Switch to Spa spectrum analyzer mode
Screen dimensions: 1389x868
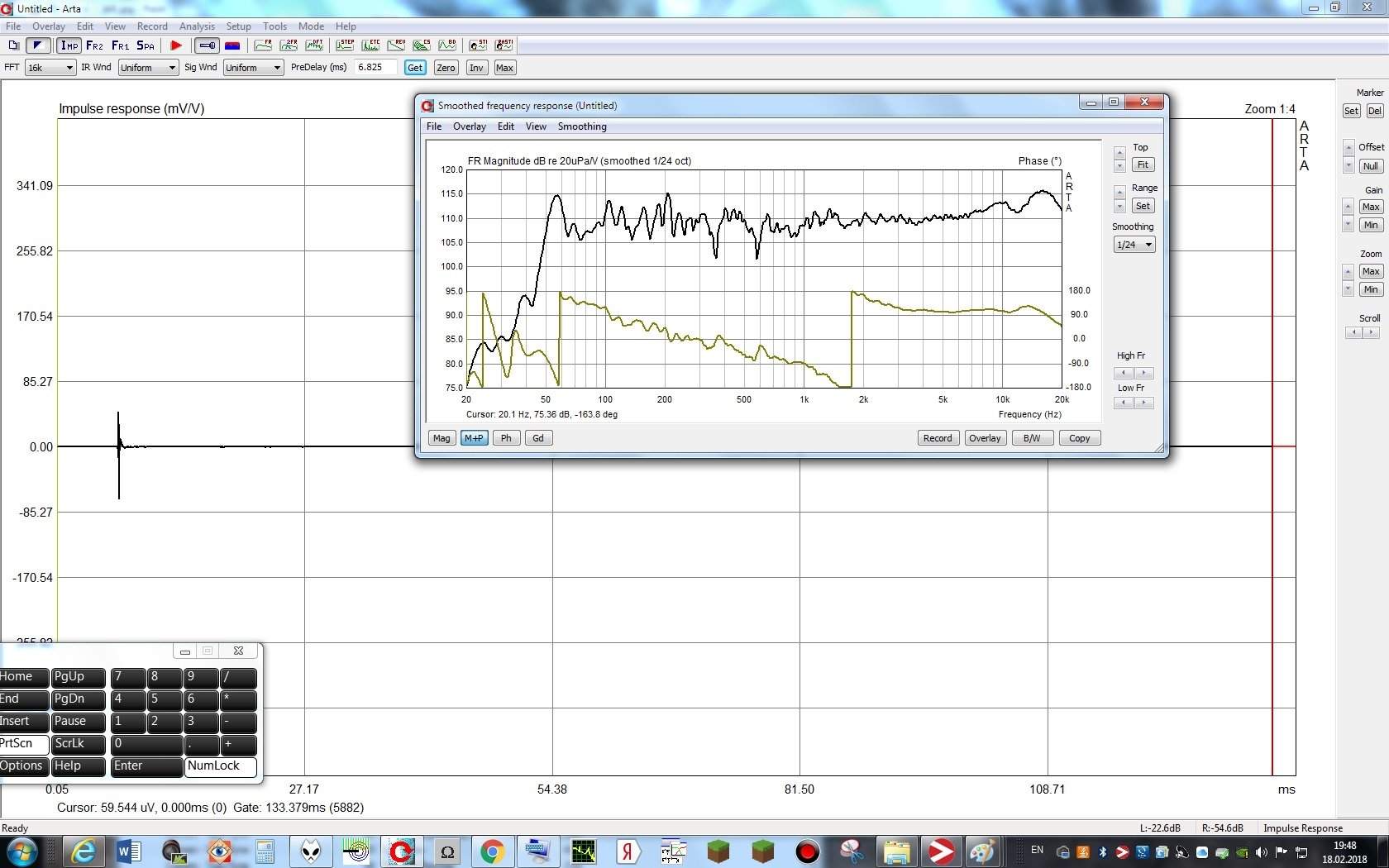pyautogui.click(x=146, y=45)
